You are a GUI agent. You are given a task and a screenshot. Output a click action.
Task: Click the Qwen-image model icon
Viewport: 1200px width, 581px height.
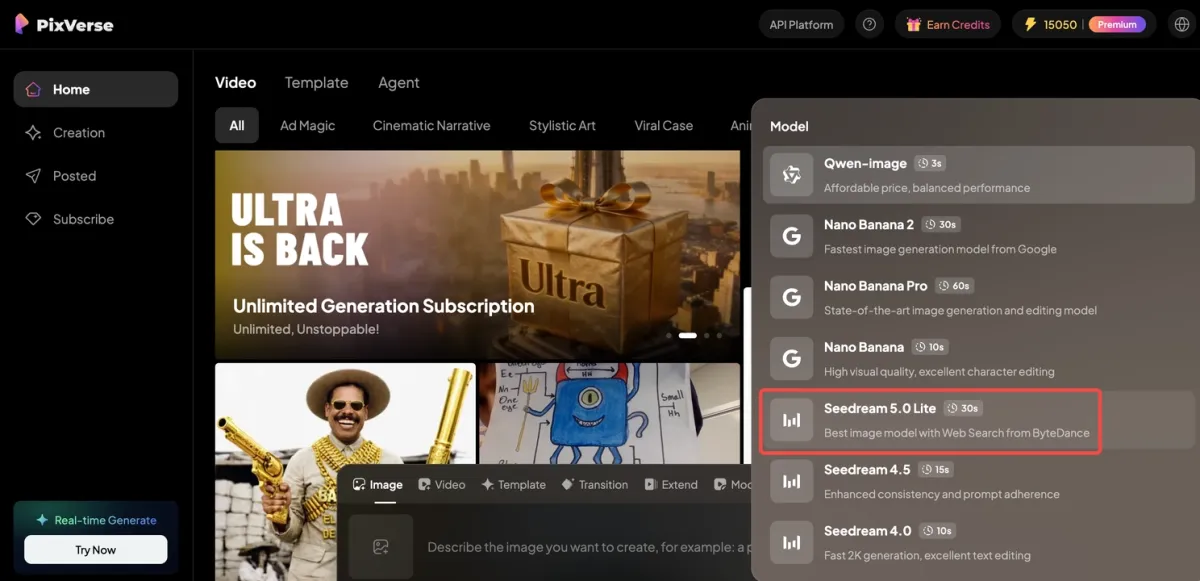(x=791, y=175)
